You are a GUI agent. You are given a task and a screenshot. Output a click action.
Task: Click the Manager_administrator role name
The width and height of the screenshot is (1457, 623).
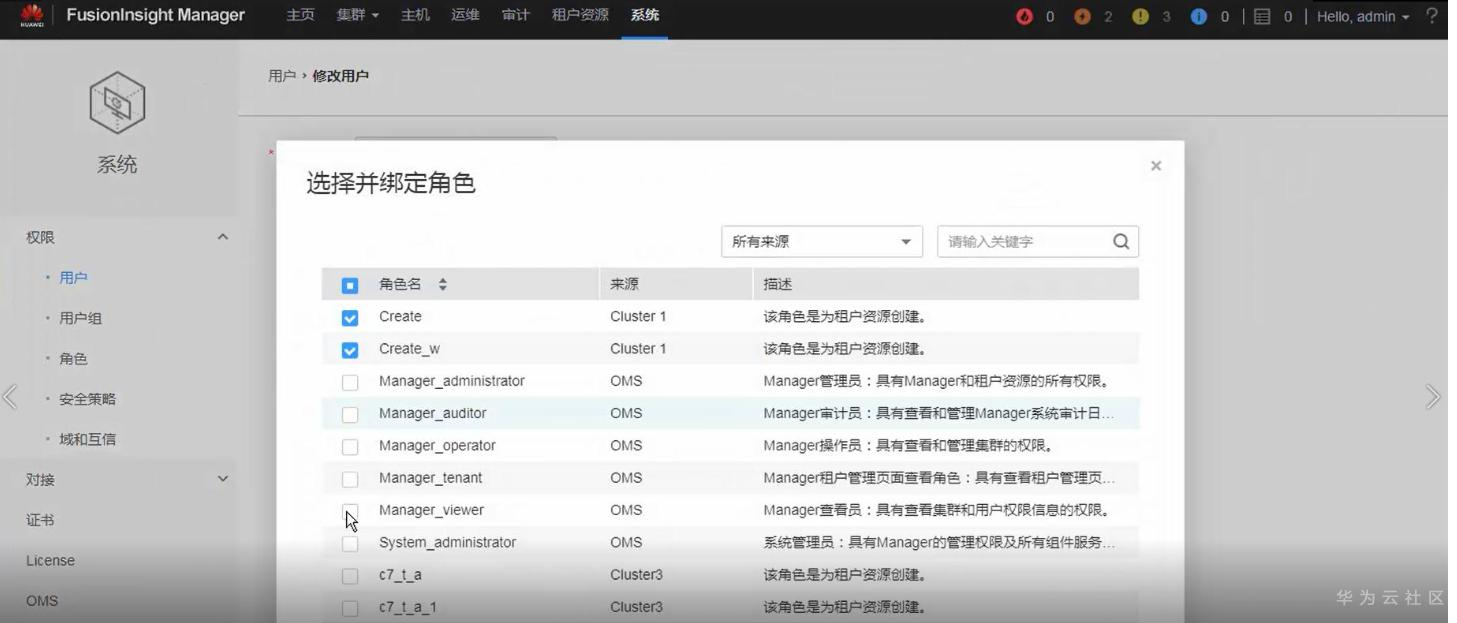tap(452, 381)
